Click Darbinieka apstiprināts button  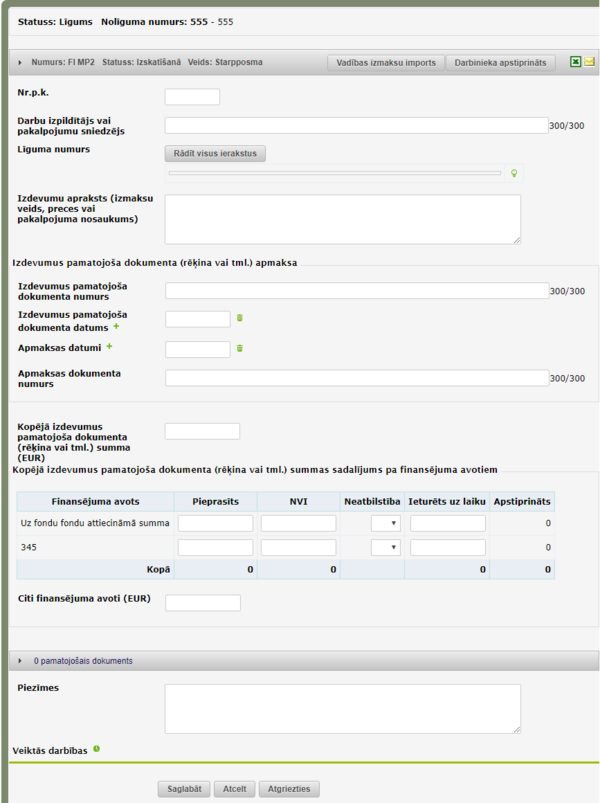[x=500, y=63]
